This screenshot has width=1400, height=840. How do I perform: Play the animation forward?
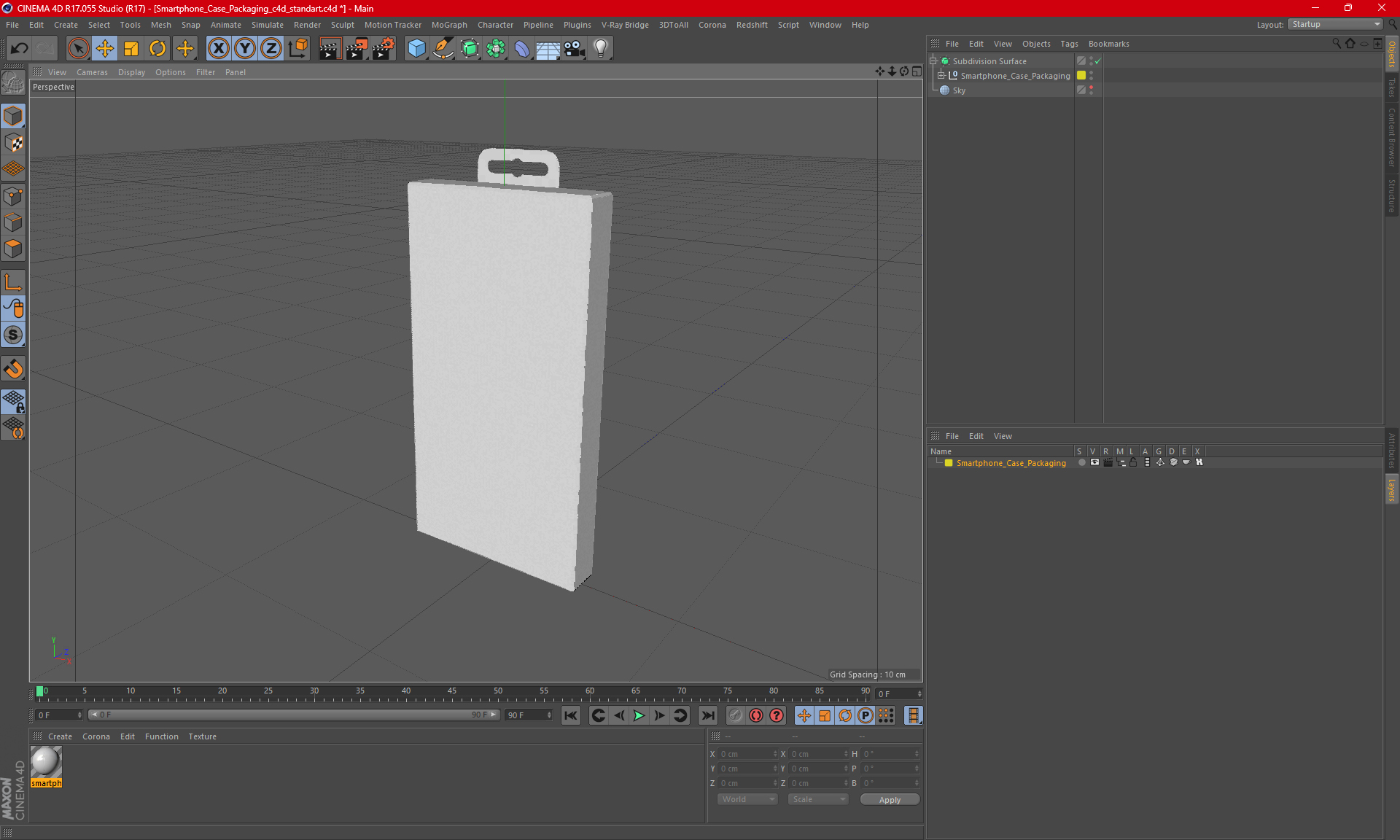click(639, 715)
